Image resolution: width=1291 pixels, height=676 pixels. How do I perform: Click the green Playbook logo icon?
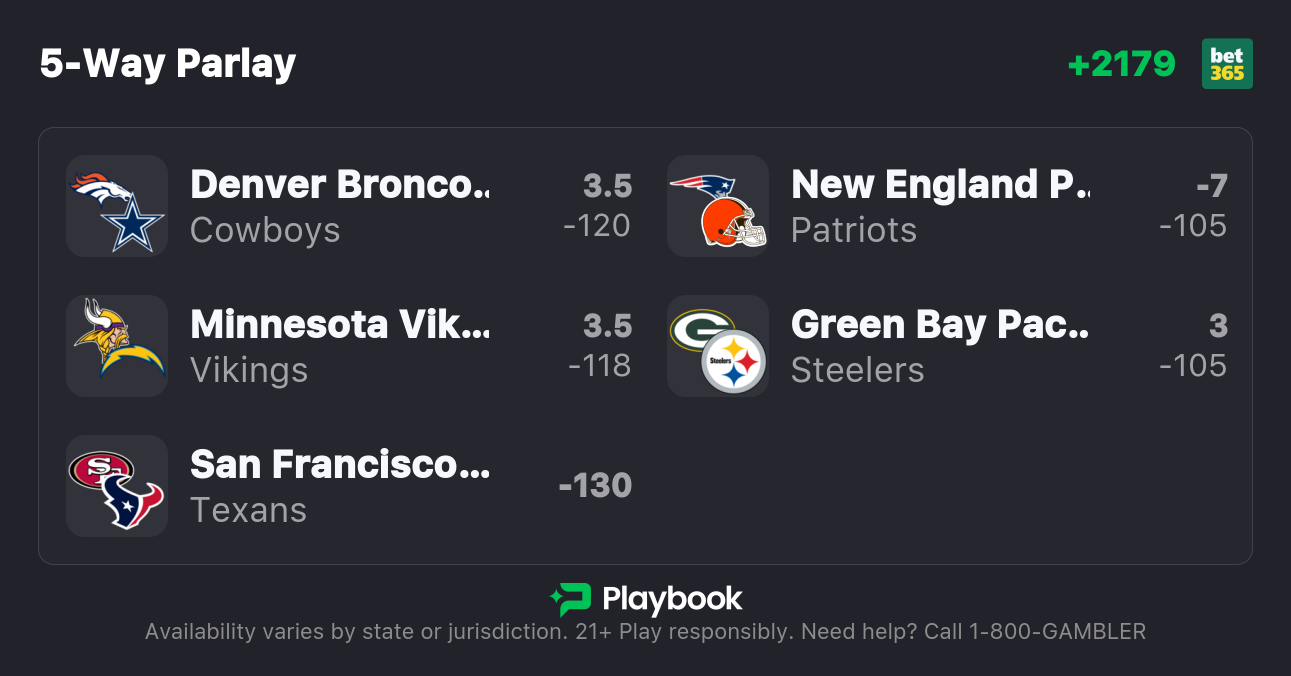pyautogui.click(x=570, y=599)
